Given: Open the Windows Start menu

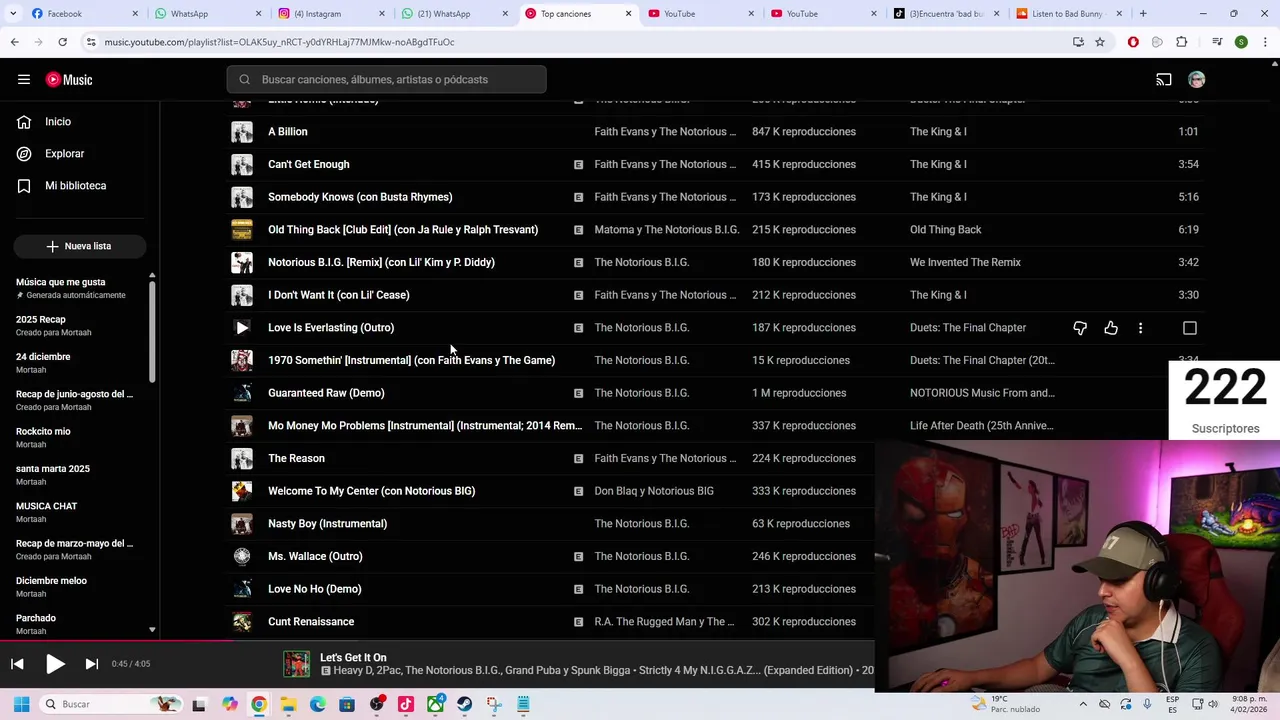Looking at the screenshot, I should pos(21,704).
